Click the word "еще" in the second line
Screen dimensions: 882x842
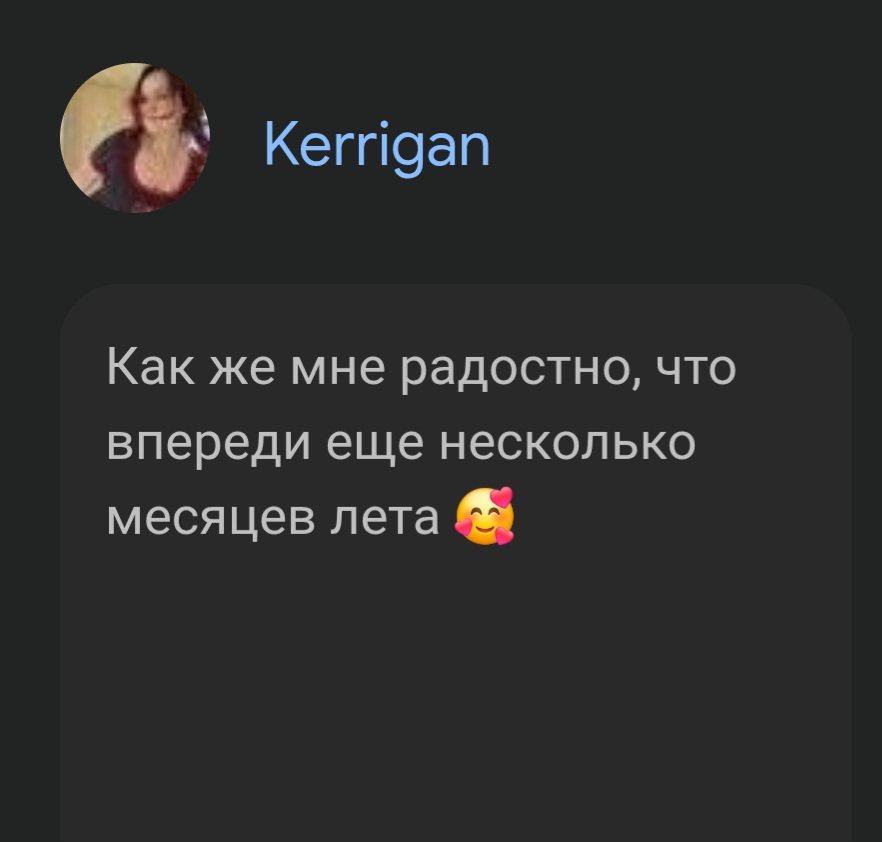coord(375,444)
